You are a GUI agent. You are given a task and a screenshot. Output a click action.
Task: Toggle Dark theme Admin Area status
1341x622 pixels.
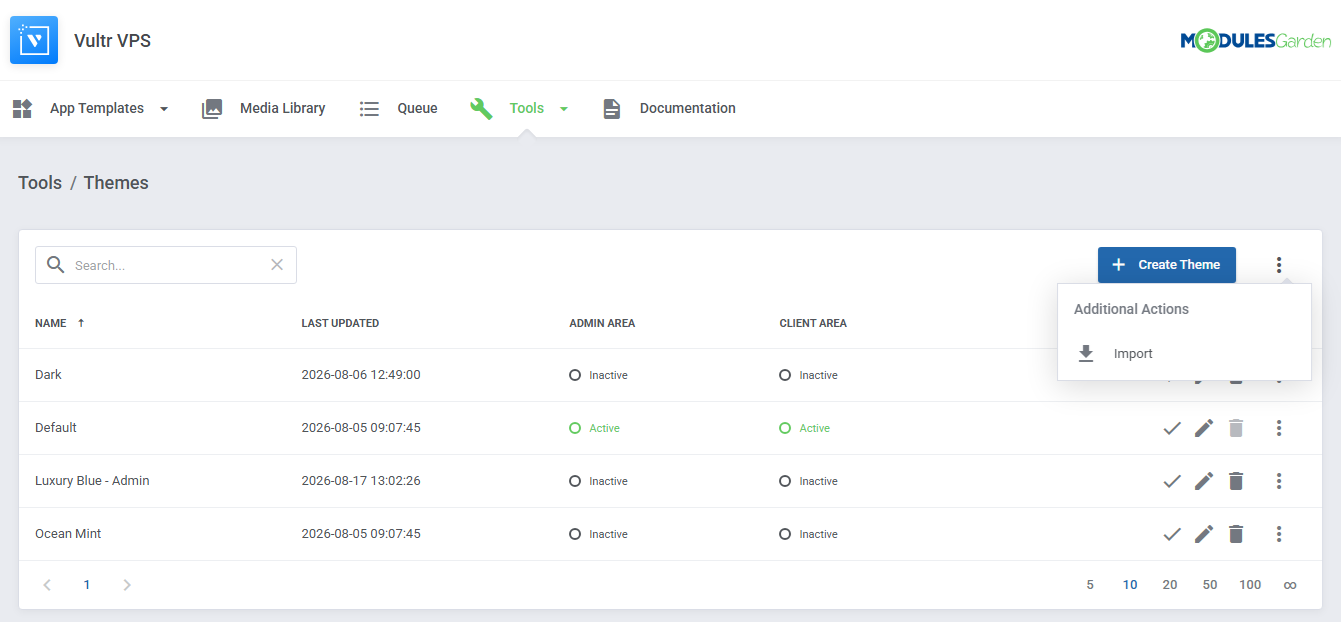coord(598,375)
